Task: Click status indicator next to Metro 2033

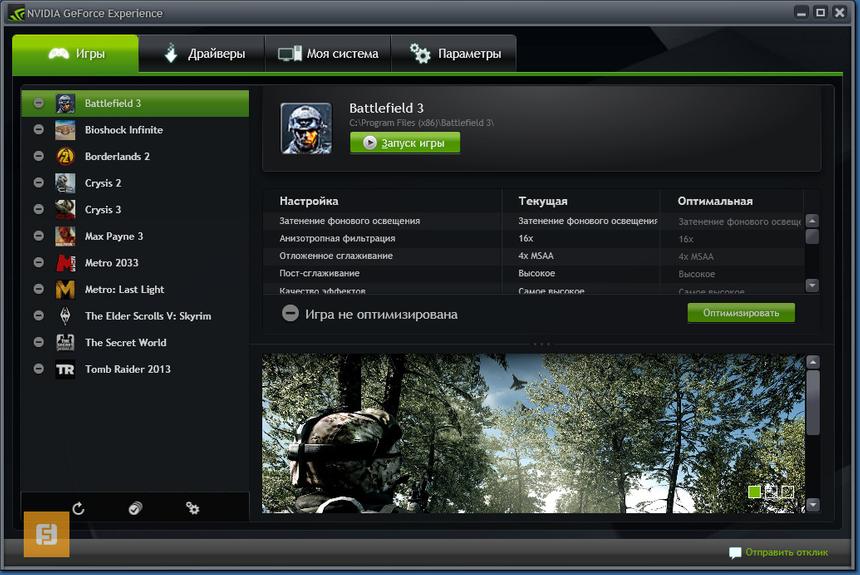Action: point(38,262)
